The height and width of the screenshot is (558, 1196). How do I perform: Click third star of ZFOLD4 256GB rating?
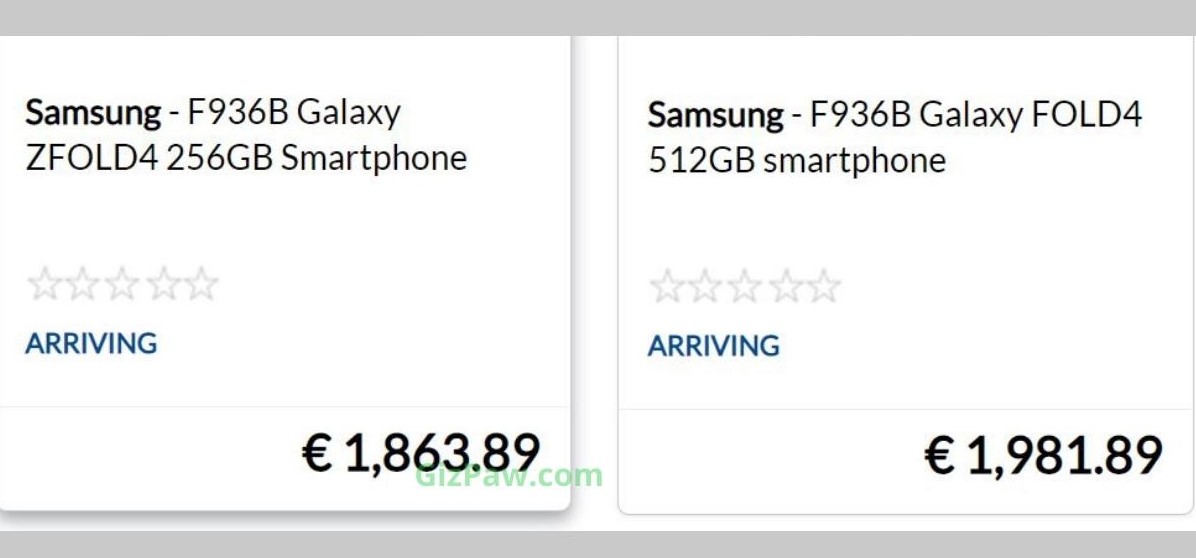point(122,285)
